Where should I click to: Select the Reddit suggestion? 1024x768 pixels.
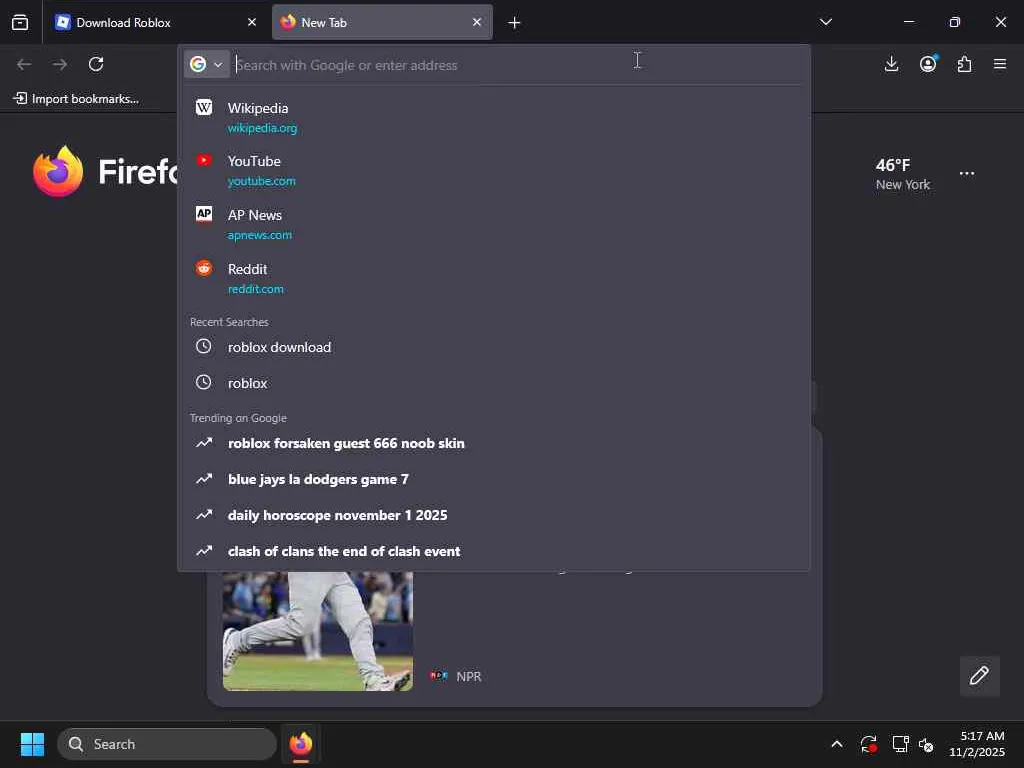(x=494, y=278)
